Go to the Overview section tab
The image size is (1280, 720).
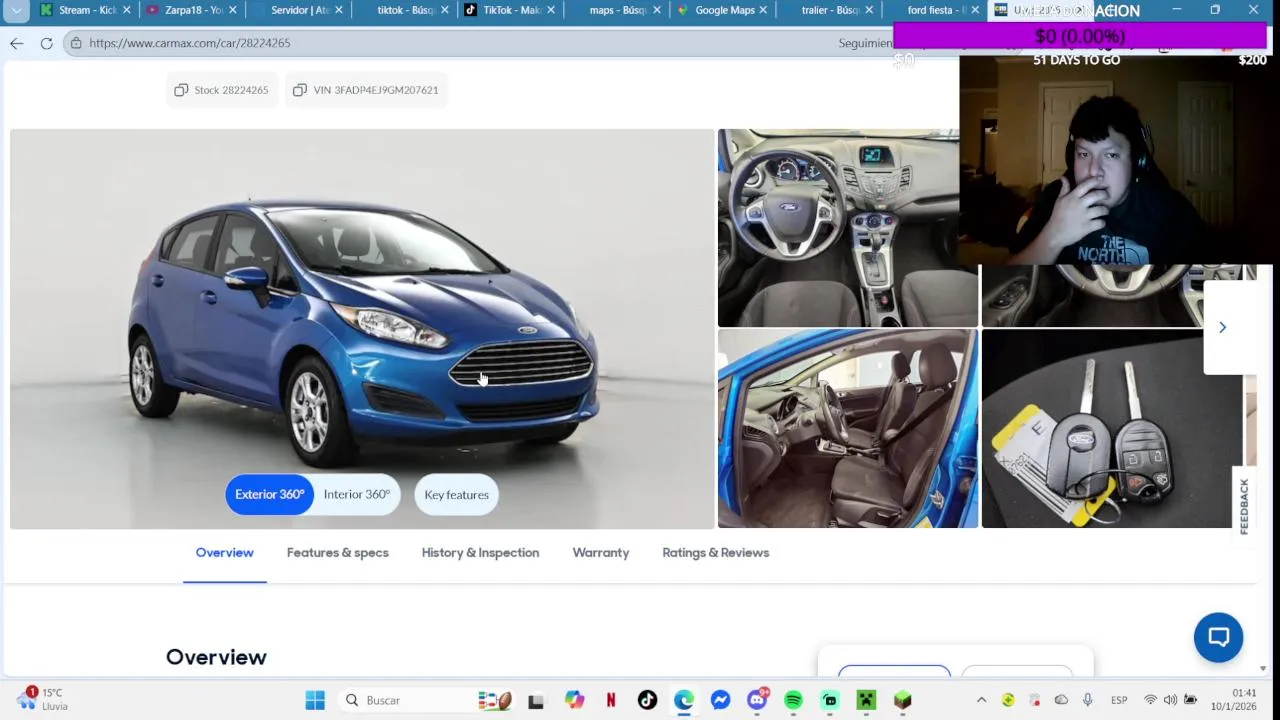(225, 553)
